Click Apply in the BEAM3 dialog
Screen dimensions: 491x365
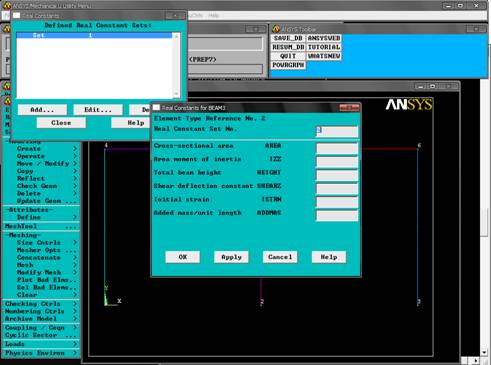click(x=231, y=257)
